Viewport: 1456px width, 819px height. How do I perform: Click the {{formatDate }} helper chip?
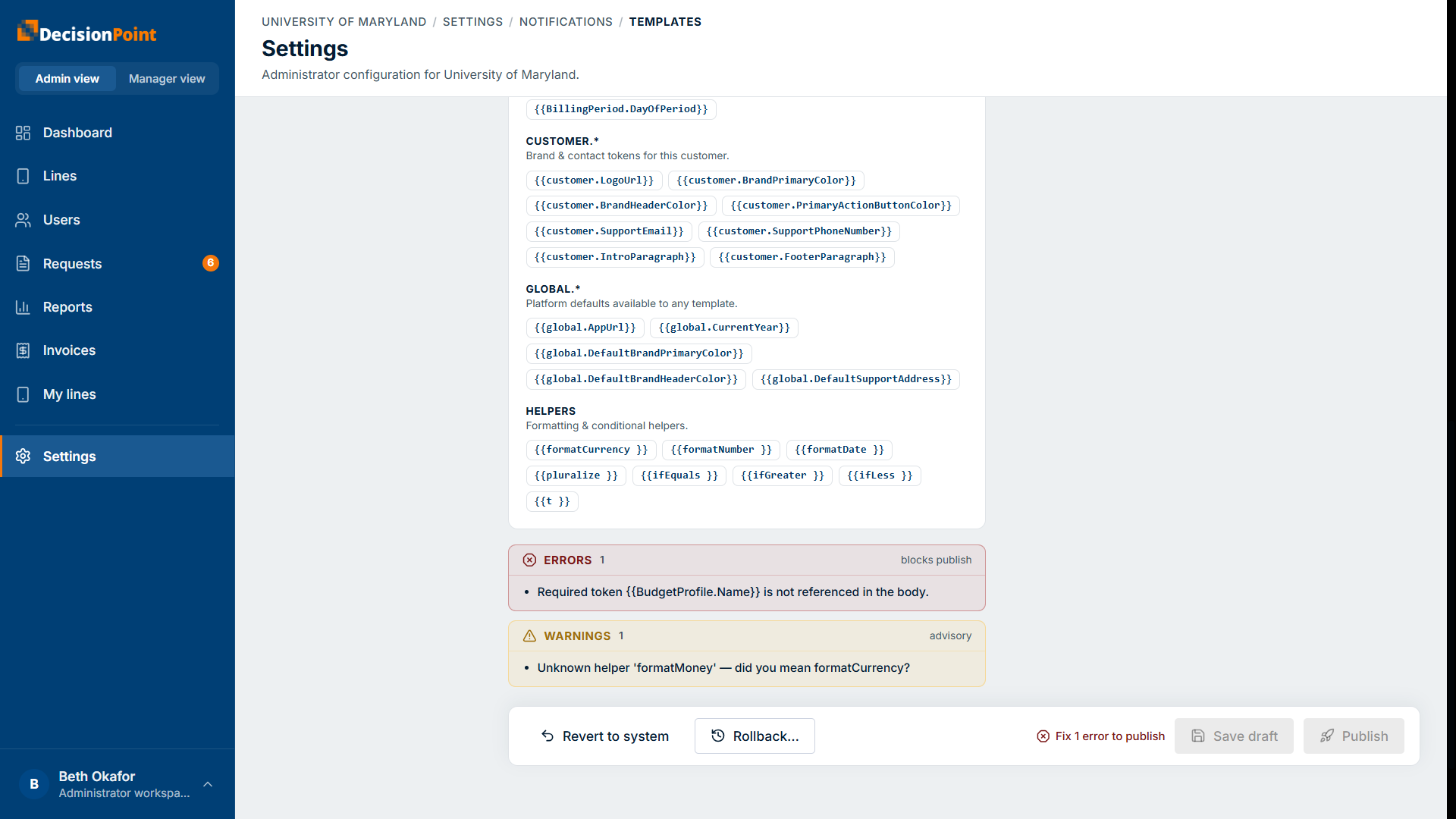[839, 450]
